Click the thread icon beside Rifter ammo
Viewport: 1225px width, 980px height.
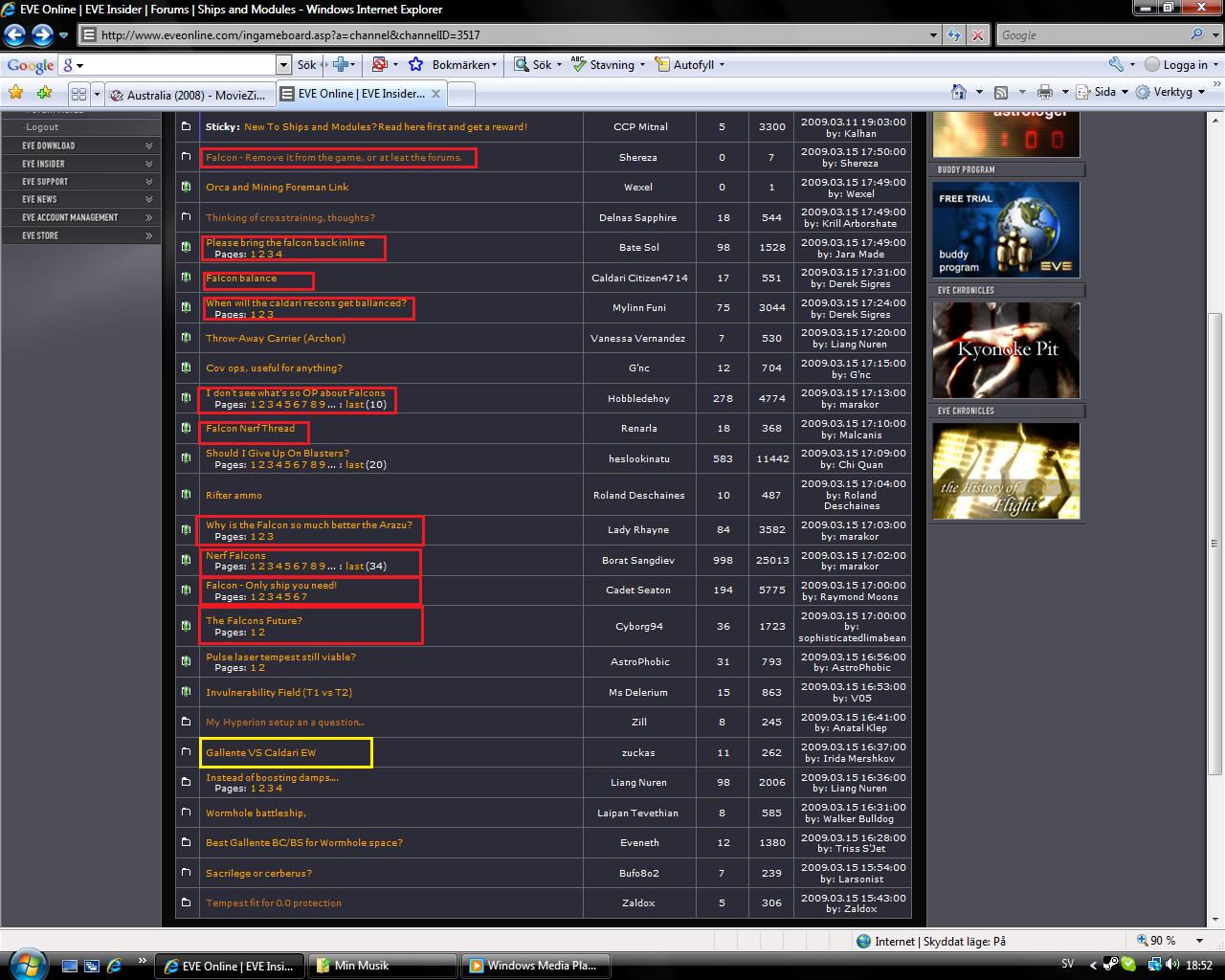click(x=187, y=495)
